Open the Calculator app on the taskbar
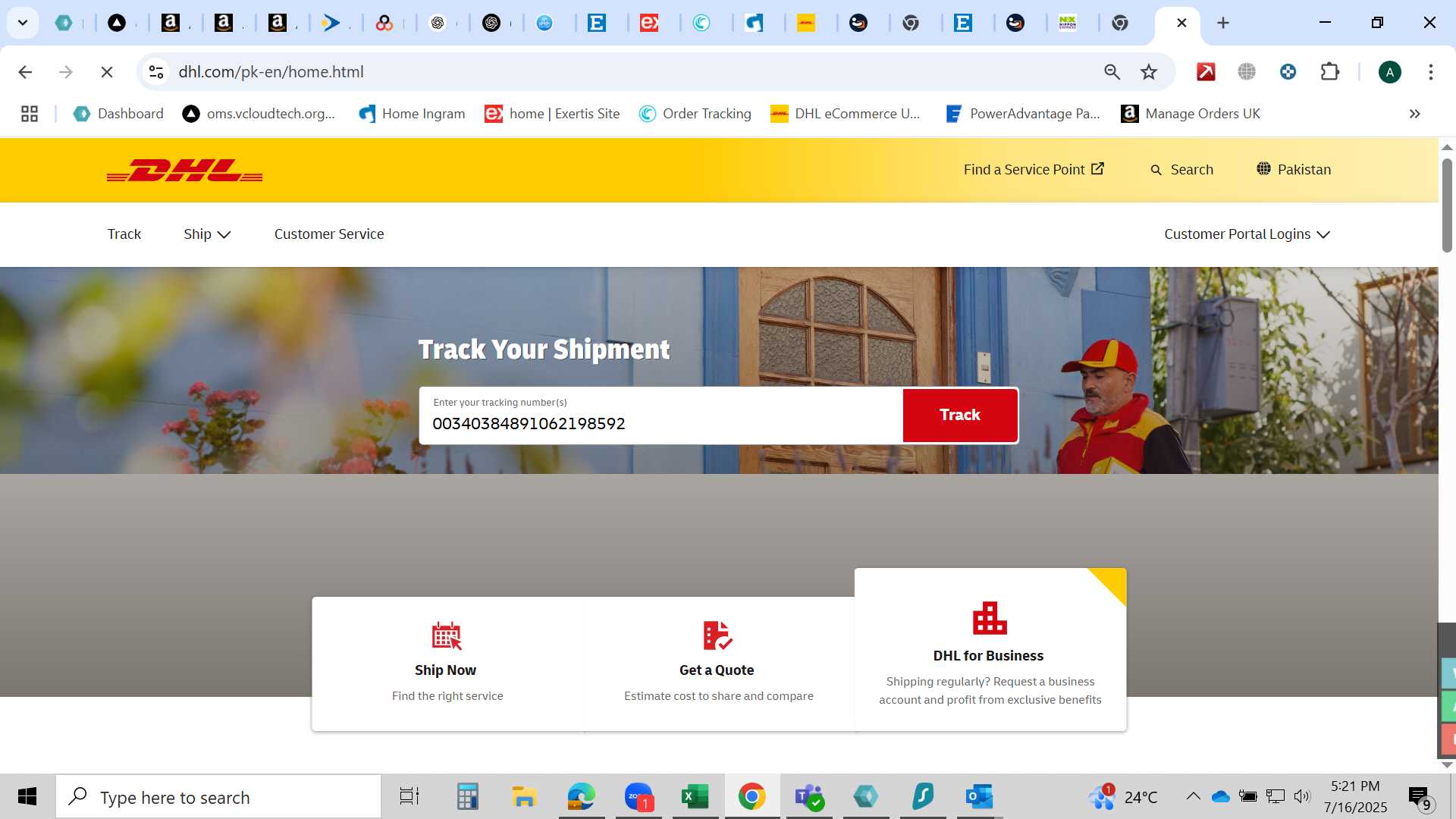This screenshot has width=1456, height=819. (467, 797)
